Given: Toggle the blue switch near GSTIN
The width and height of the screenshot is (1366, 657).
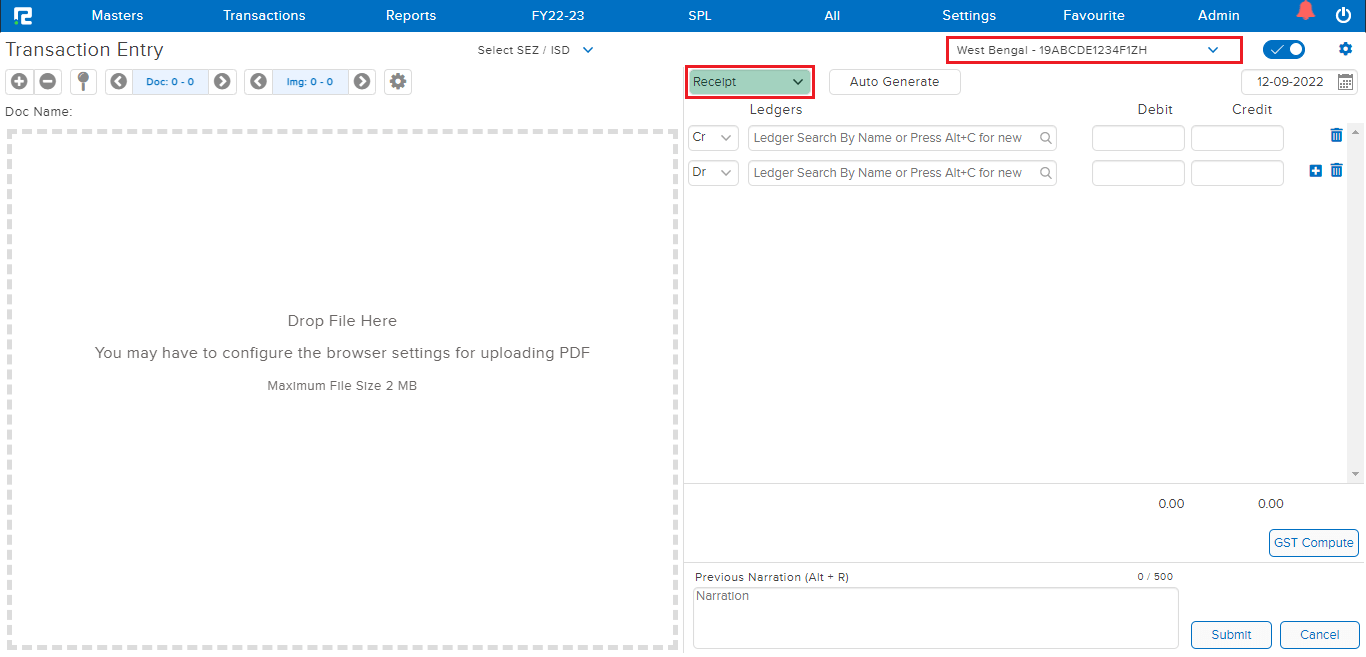Looking at the screenshot, I should click(1284, 49).
